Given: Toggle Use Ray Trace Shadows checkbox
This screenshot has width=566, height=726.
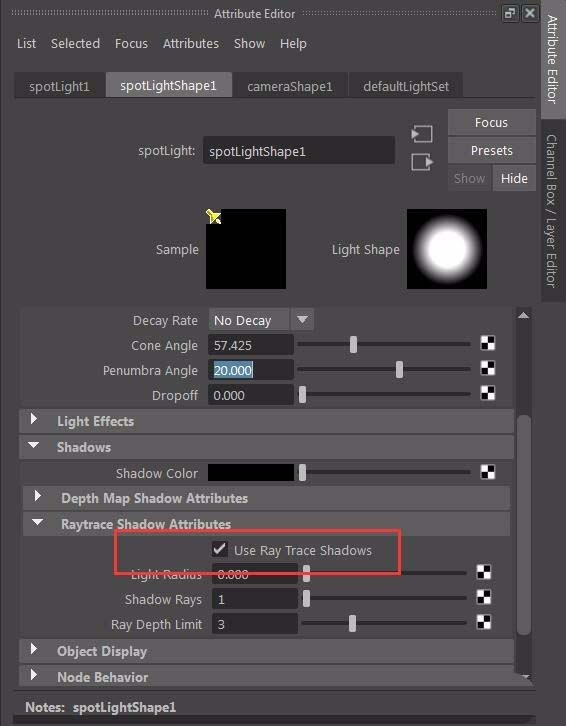Looking at the screenshot, I should 220,549.
